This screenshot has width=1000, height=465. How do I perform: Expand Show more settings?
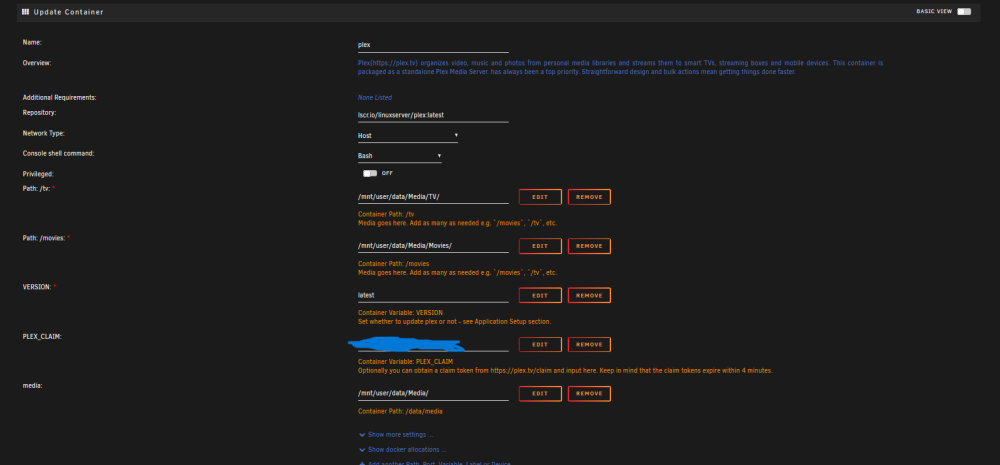pyautogui.click(x=395, y=434)
